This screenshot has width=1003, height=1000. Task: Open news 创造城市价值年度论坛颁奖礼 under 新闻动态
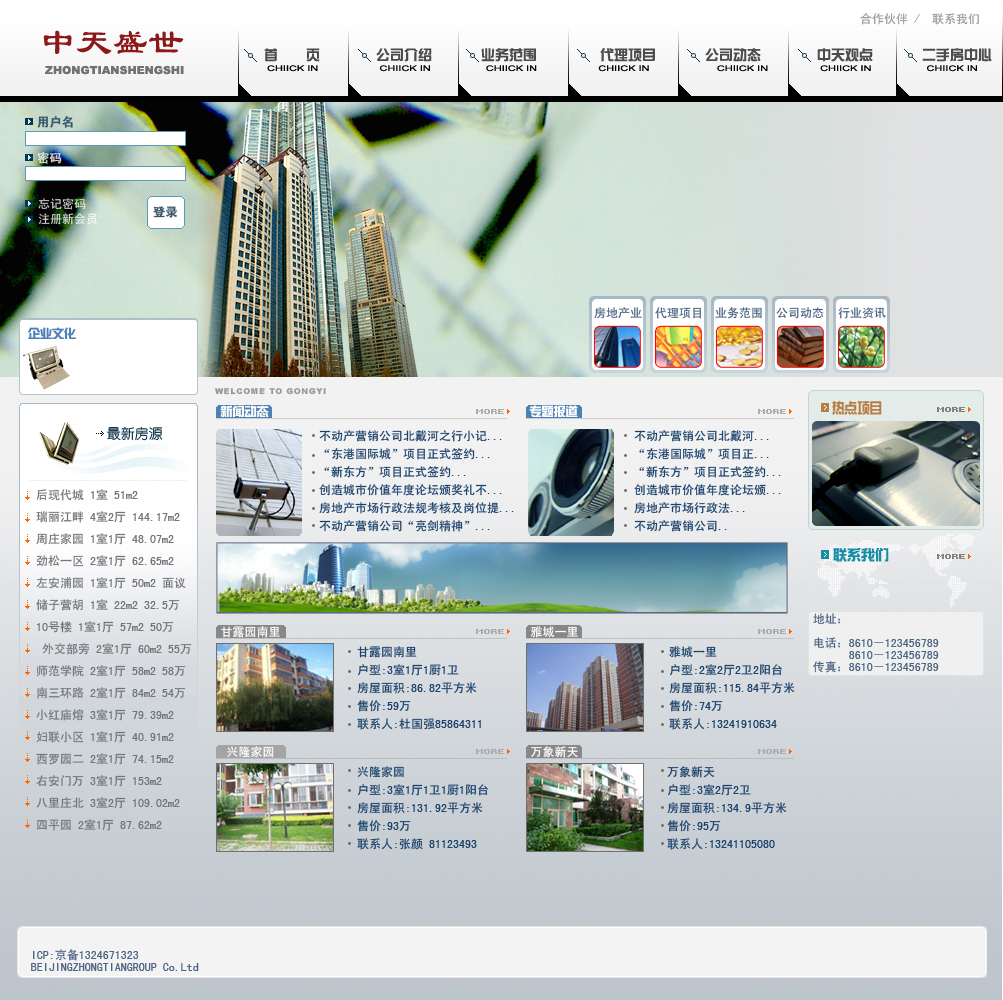pyautogui.click(x=411, y=490)
